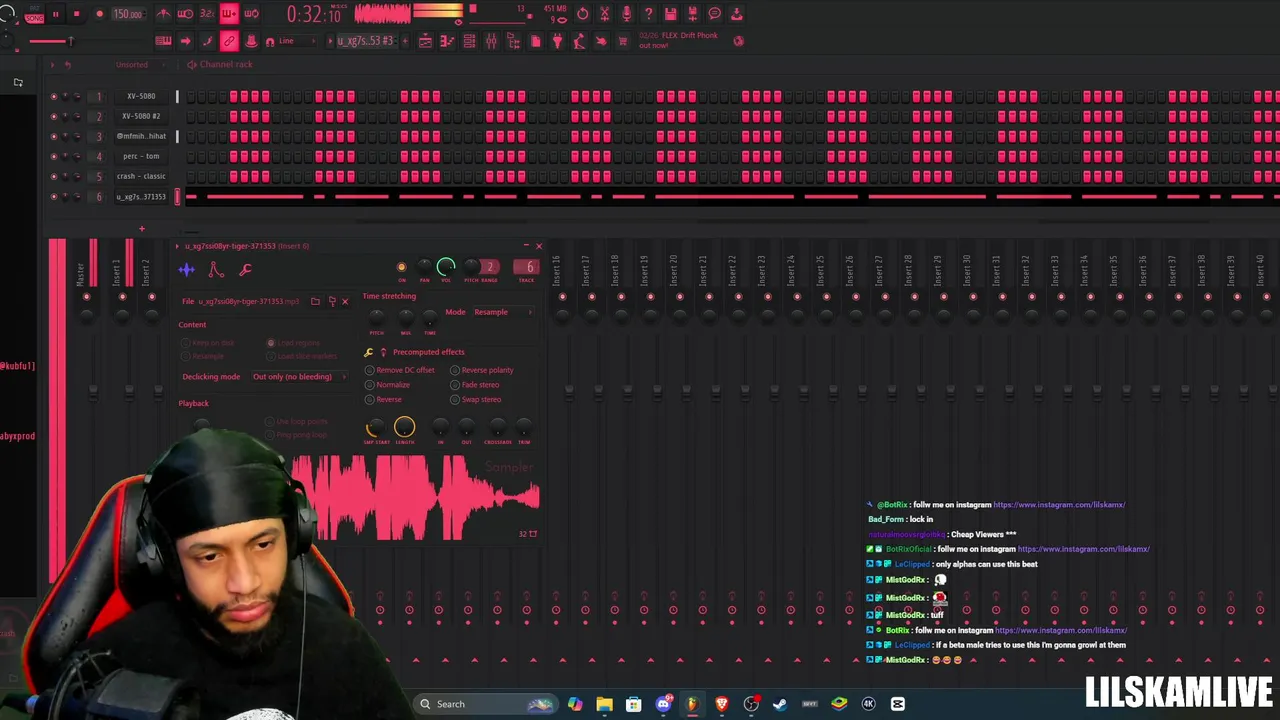Toggle the highlighted link button in the top toolbar's second row
The image size is (1280, 720).
coord(229,41)
